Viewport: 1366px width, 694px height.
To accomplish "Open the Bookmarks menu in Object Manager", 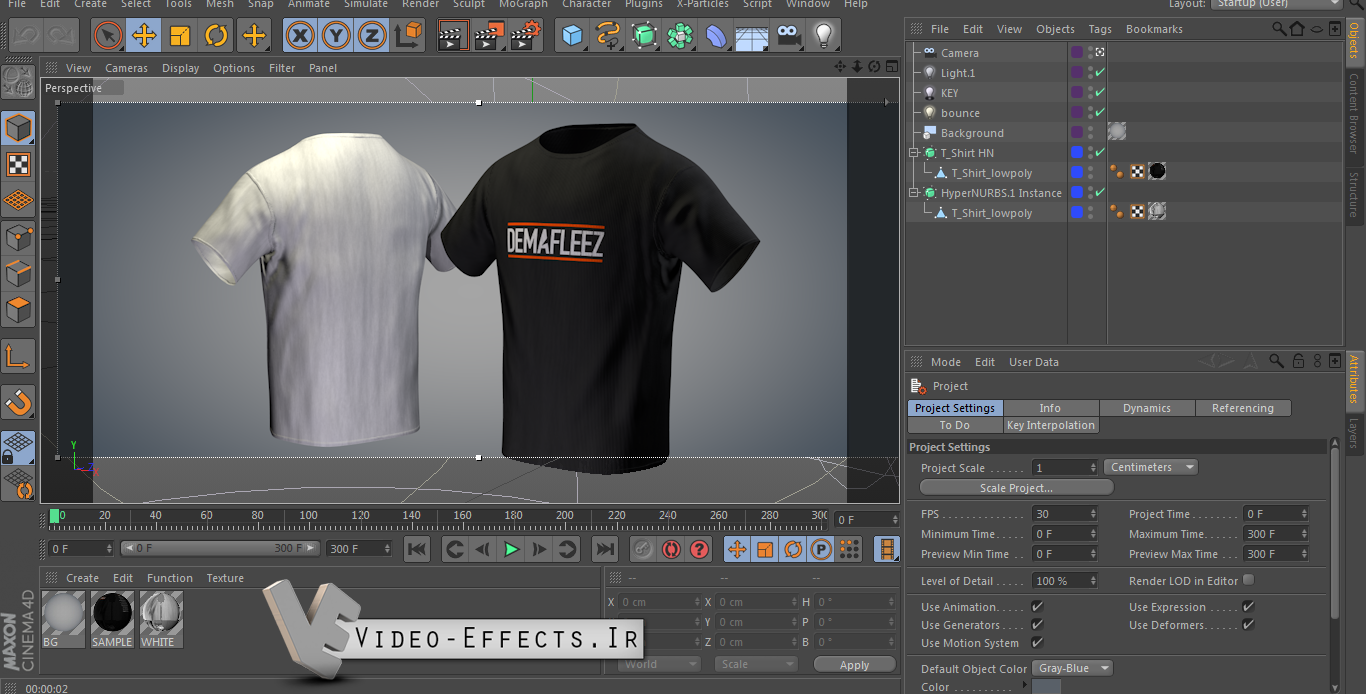I will [x=1154, y=29].
